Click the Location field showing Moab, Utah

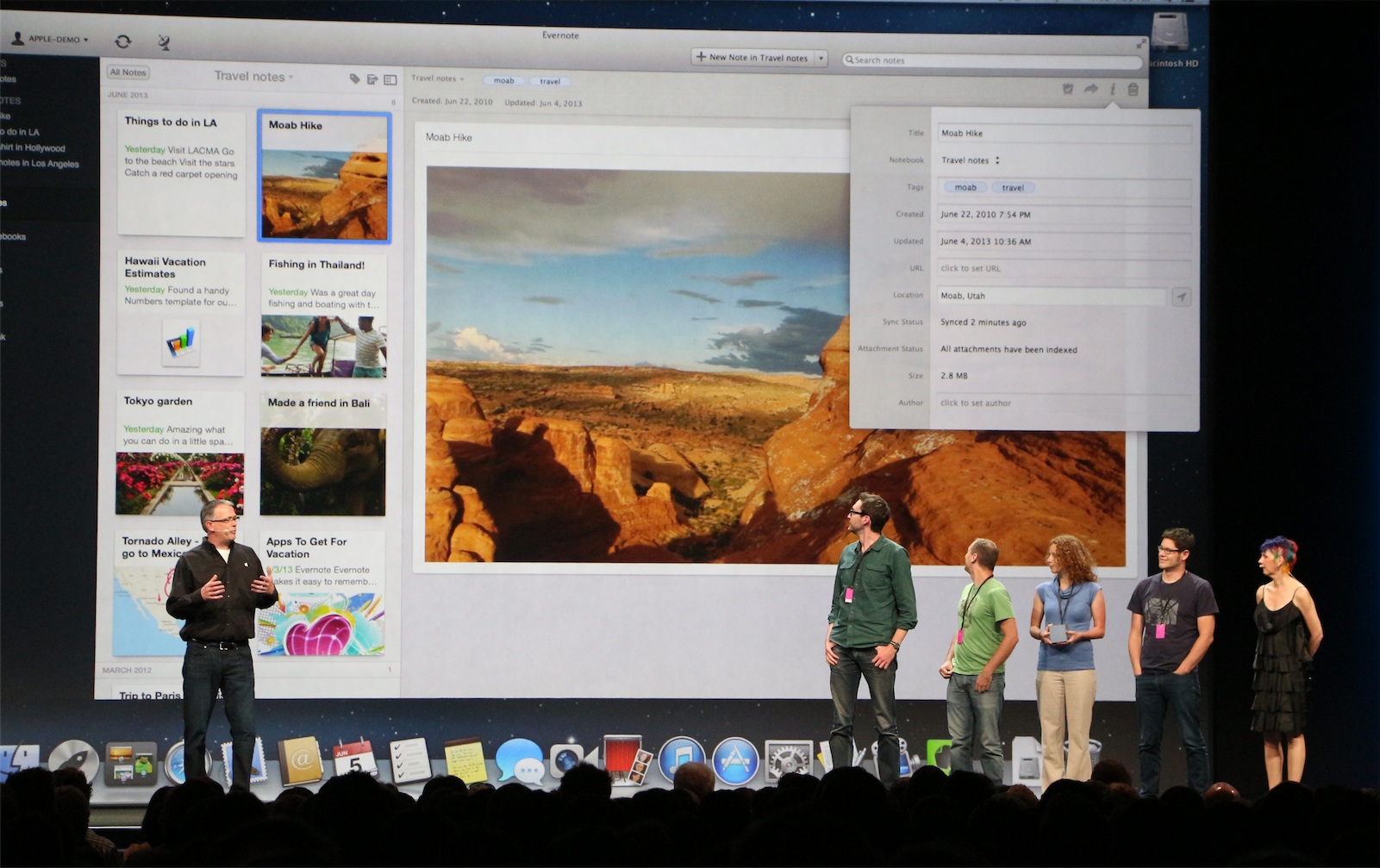coord(1052,297)
